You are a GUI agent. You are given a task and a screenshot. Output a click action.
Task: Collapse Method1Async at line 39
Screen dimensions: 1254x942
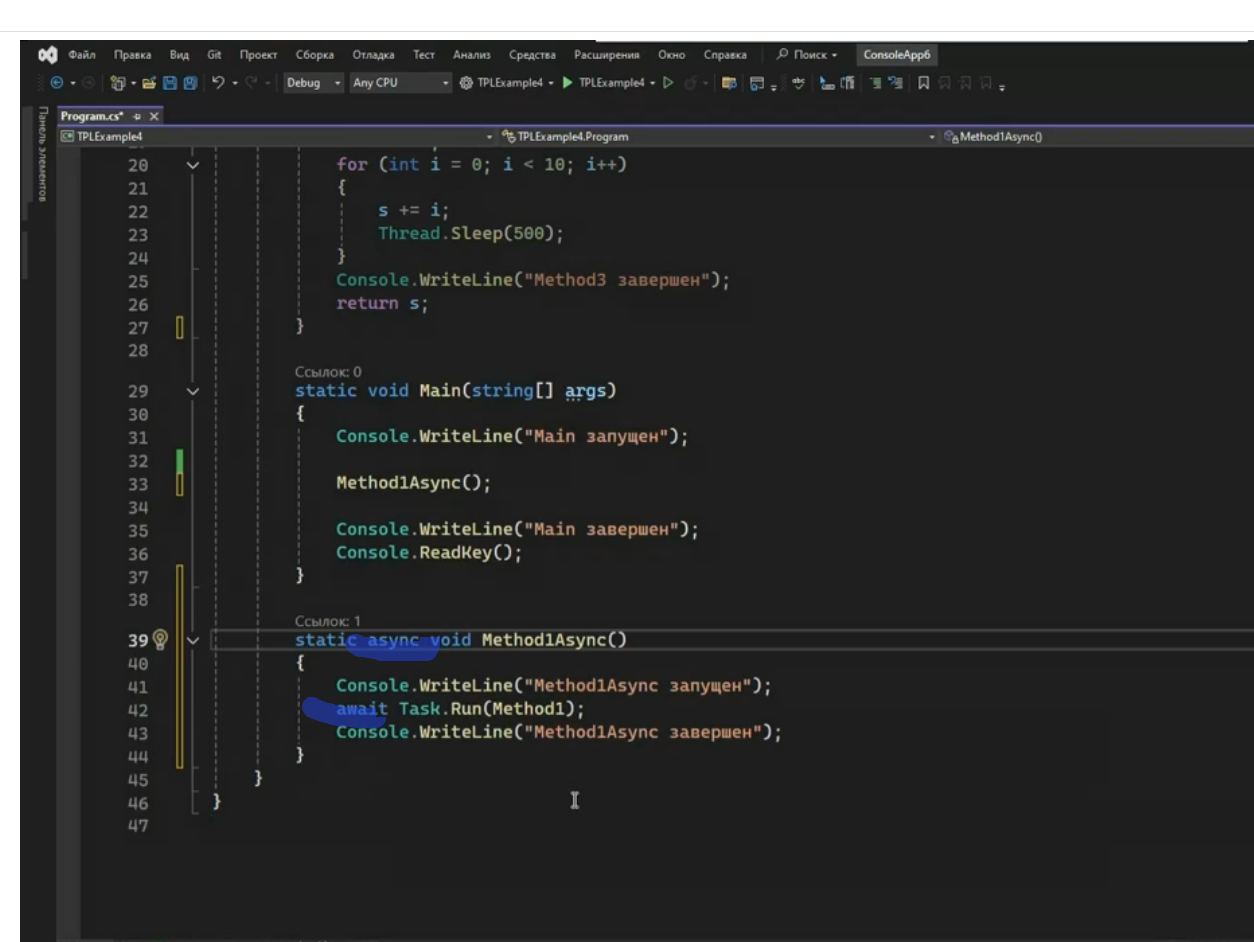[x=193, y=640]
